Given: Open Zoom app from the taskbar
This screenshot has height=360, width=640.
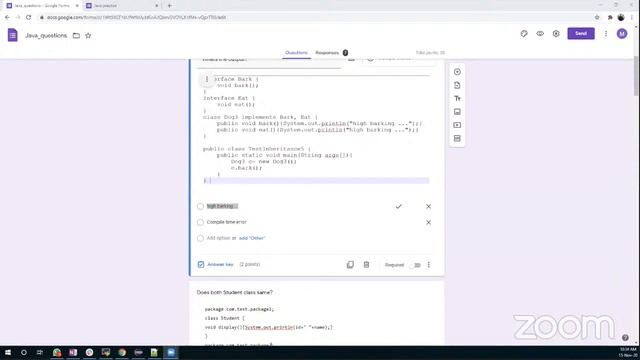Looking at the screenshot, I should (171, 352).
